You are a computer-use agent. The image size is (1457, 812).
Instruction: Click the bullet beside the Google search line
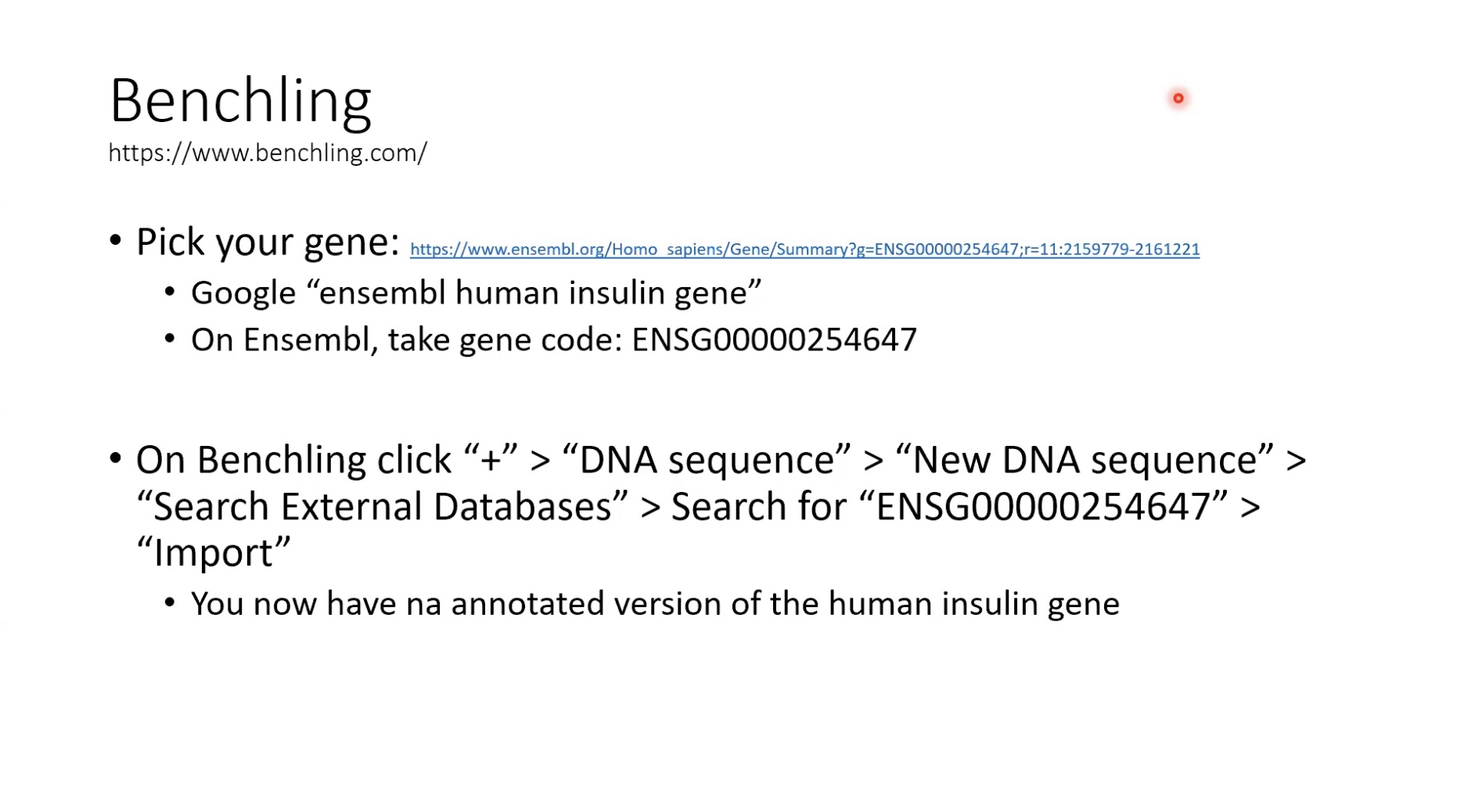(x=170, y=293)
